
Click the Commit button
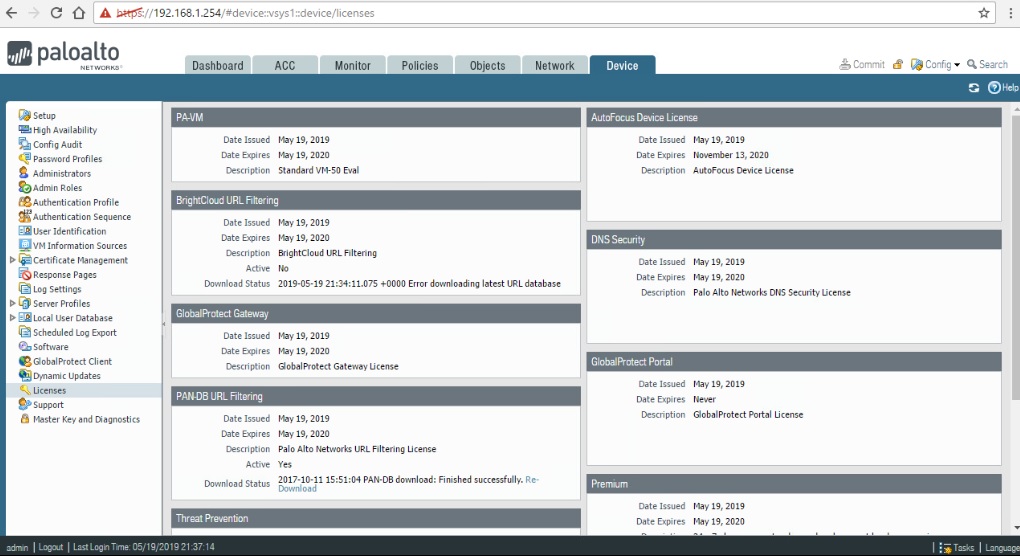click(x=862, y=64)
